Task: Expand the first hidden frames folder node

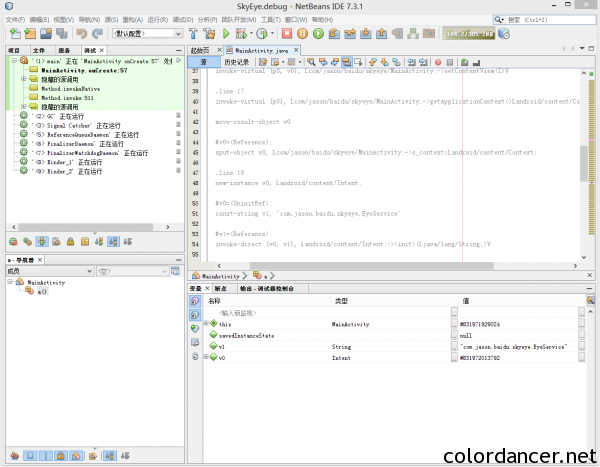Action: tap(24, 79)
